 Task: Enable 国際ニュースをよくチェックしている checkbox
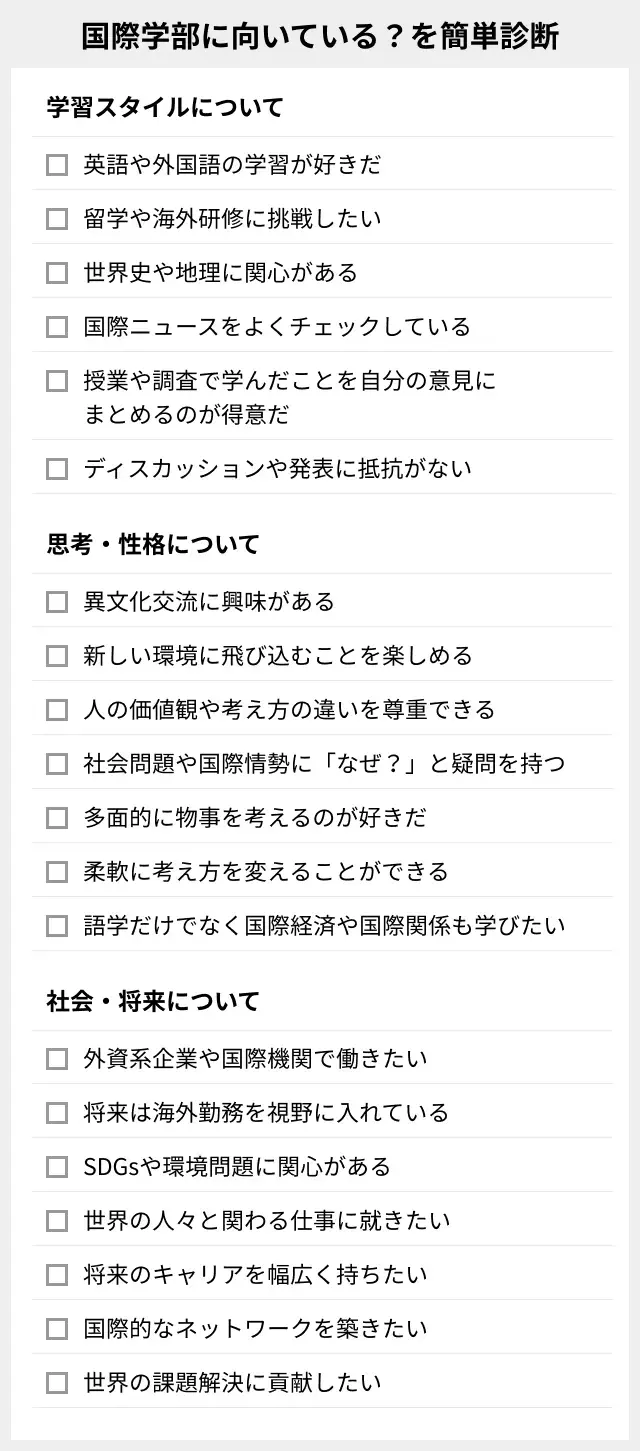[x=57, y=327]
